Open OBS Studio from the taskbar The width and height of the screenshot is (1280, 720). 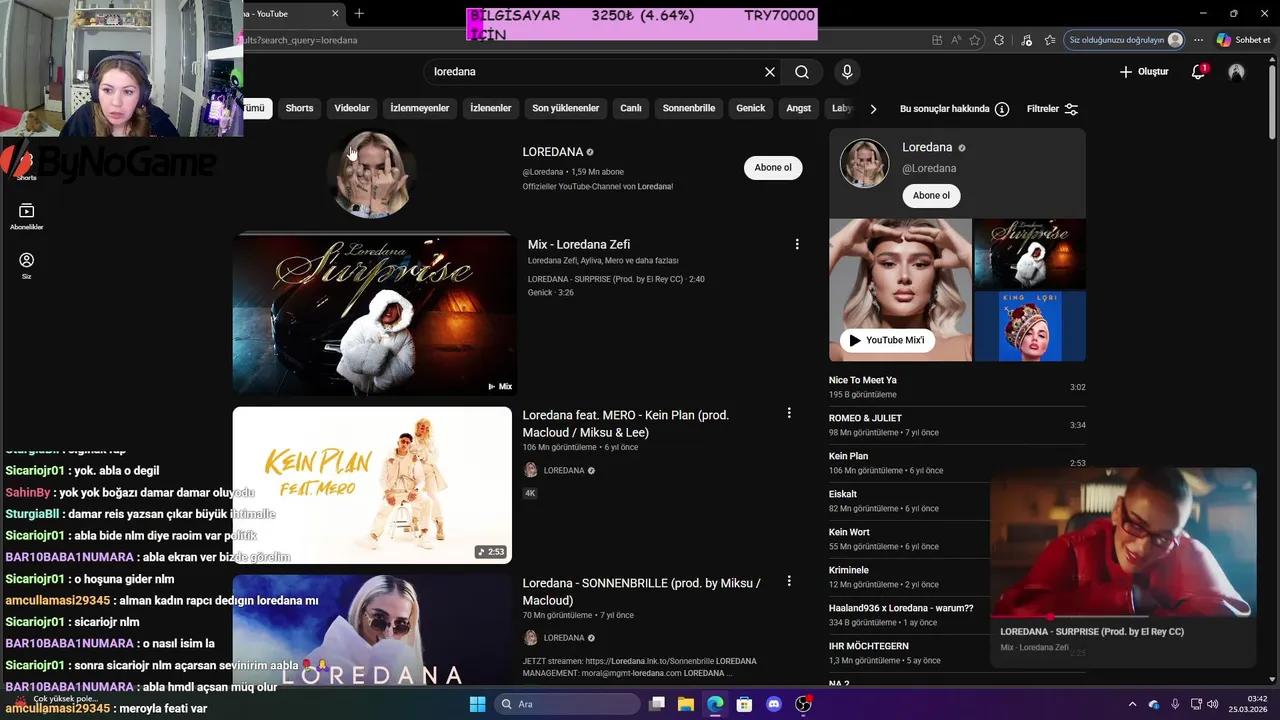click(x=803, y=704)
